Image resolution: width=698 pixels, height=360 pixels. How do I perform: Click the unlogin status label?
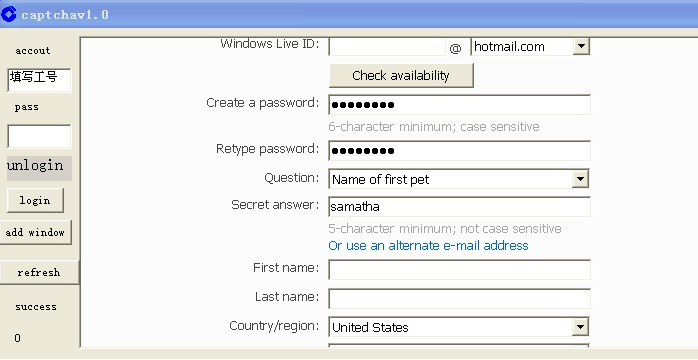click(39, 168)
